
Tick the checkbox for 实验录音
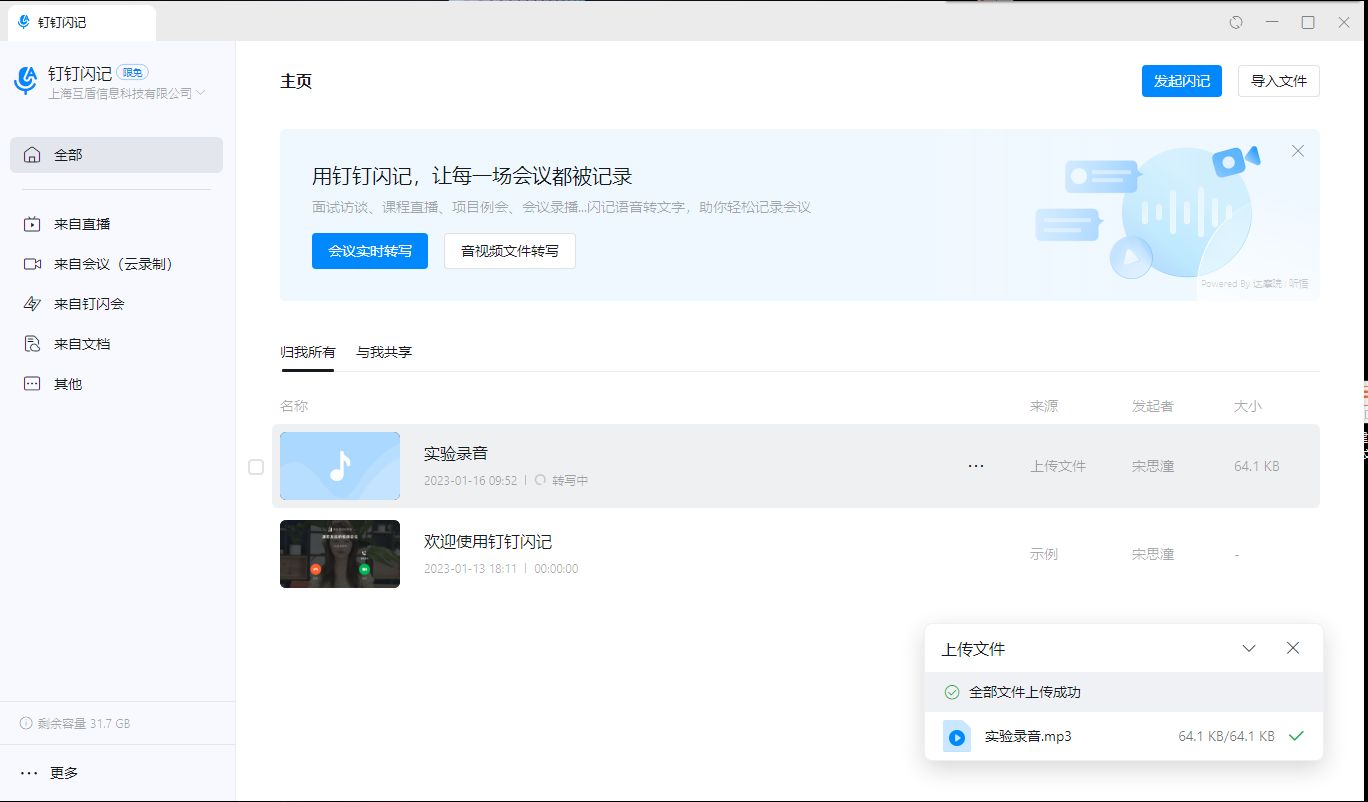(x=256, y=467)
